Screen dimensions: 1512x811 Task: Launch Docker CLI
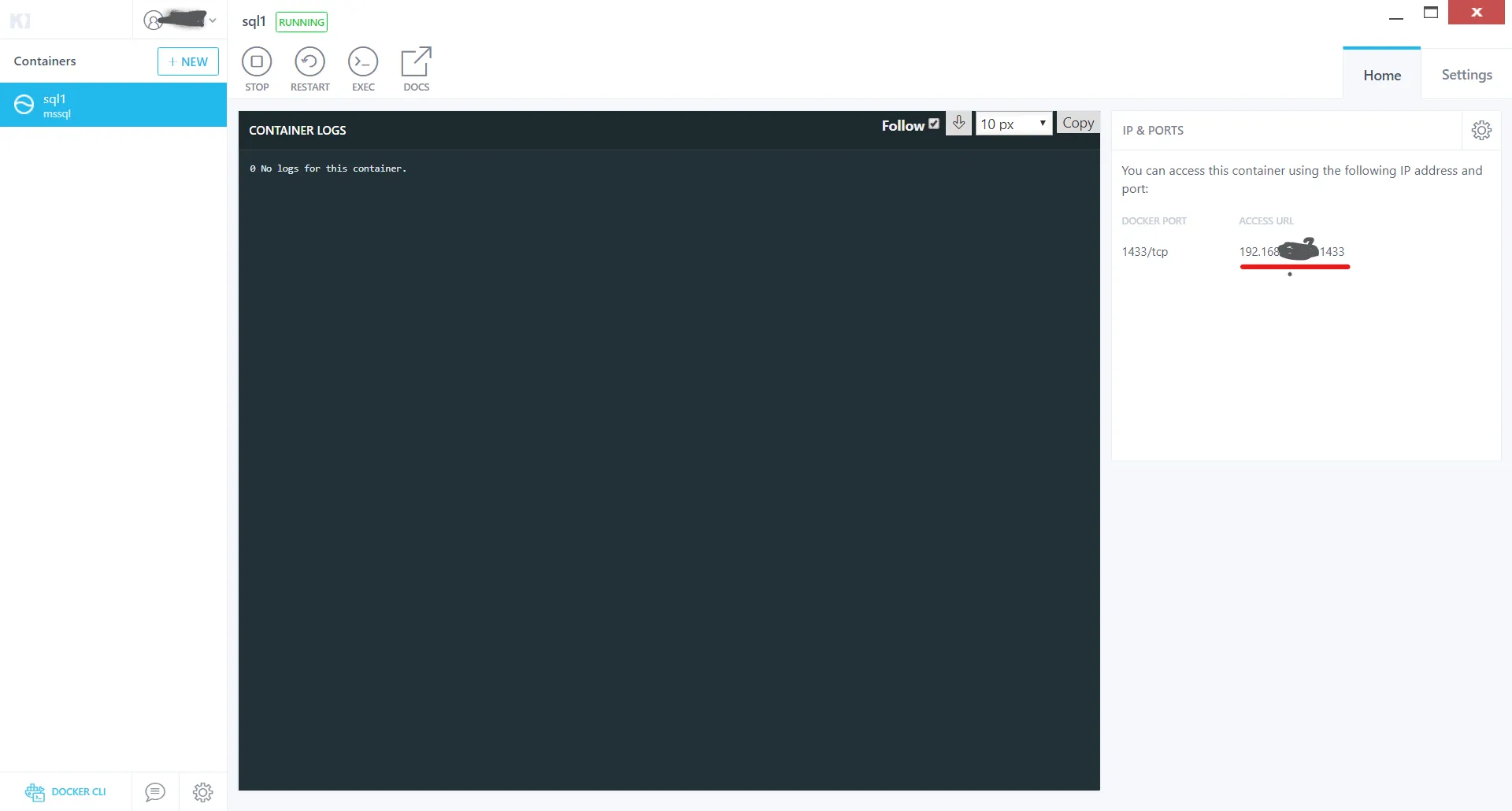click(x=65, y=792)
